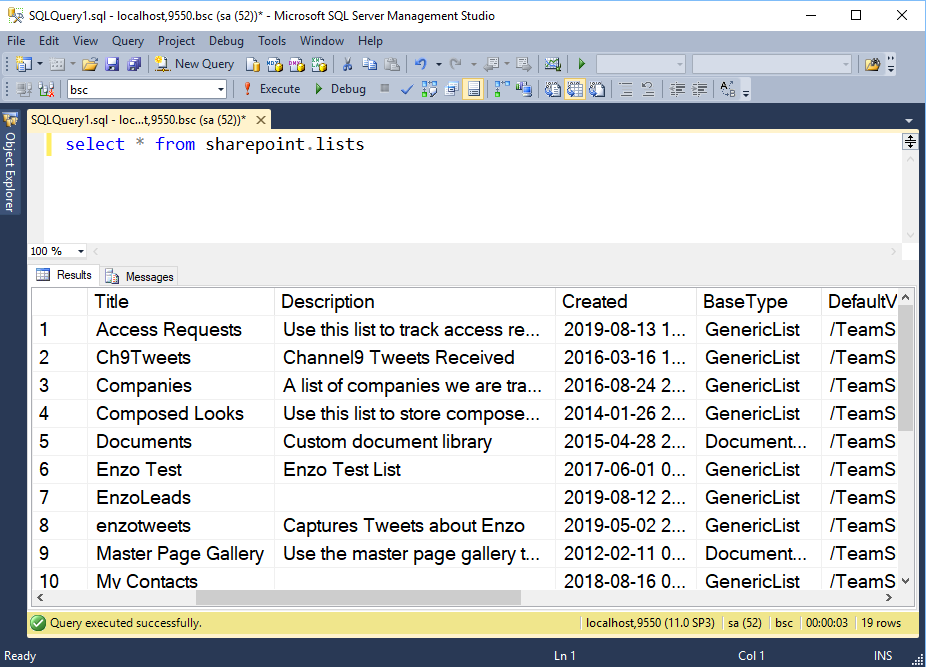Click Specify Values for Template Parameters icon

click(x=728, y=89)
